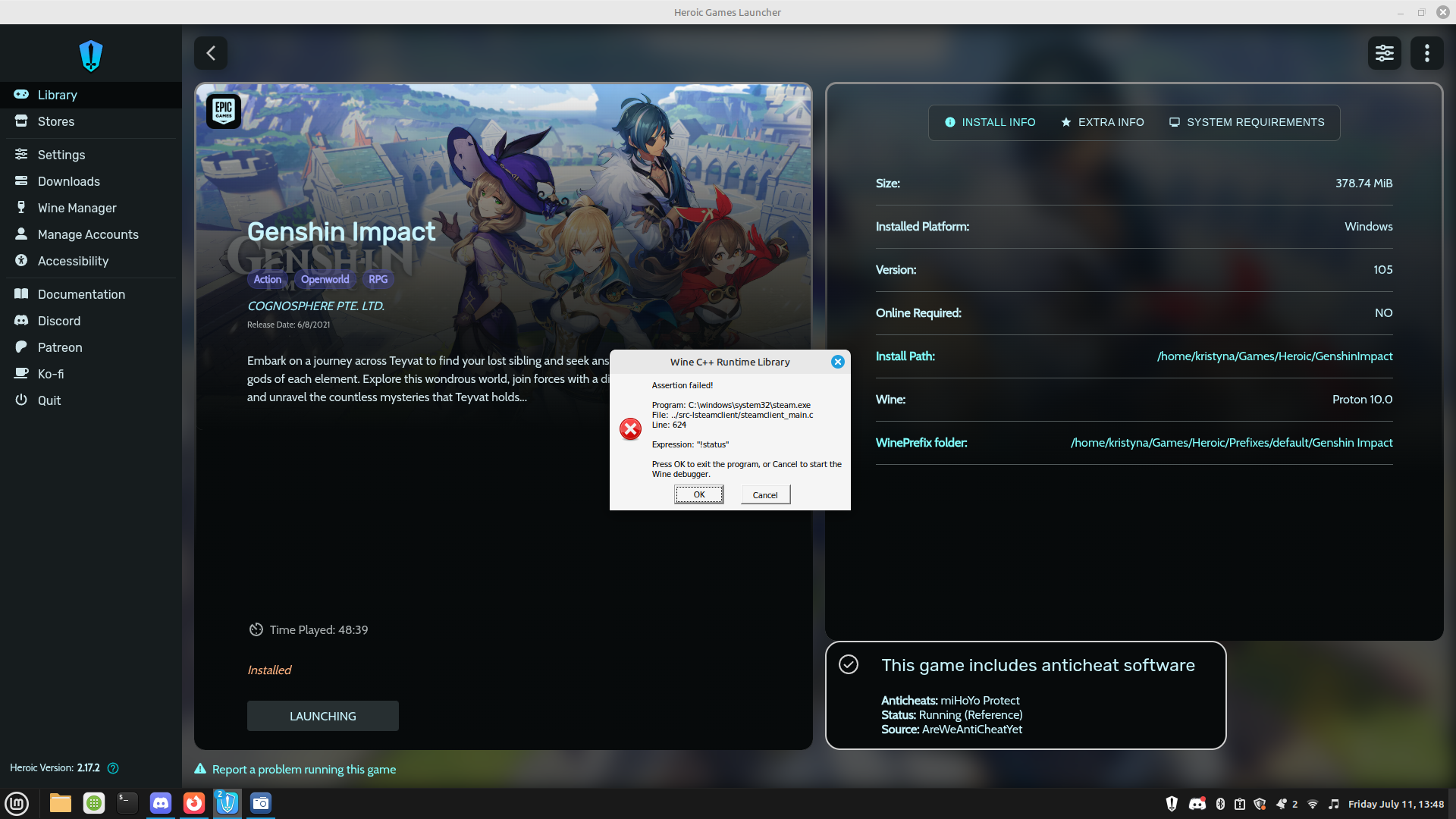Click the Wi-Fi tray icon
The width and height of the screenshot is (1456, 819).
pyautogui.click(x=1313, y=804)
